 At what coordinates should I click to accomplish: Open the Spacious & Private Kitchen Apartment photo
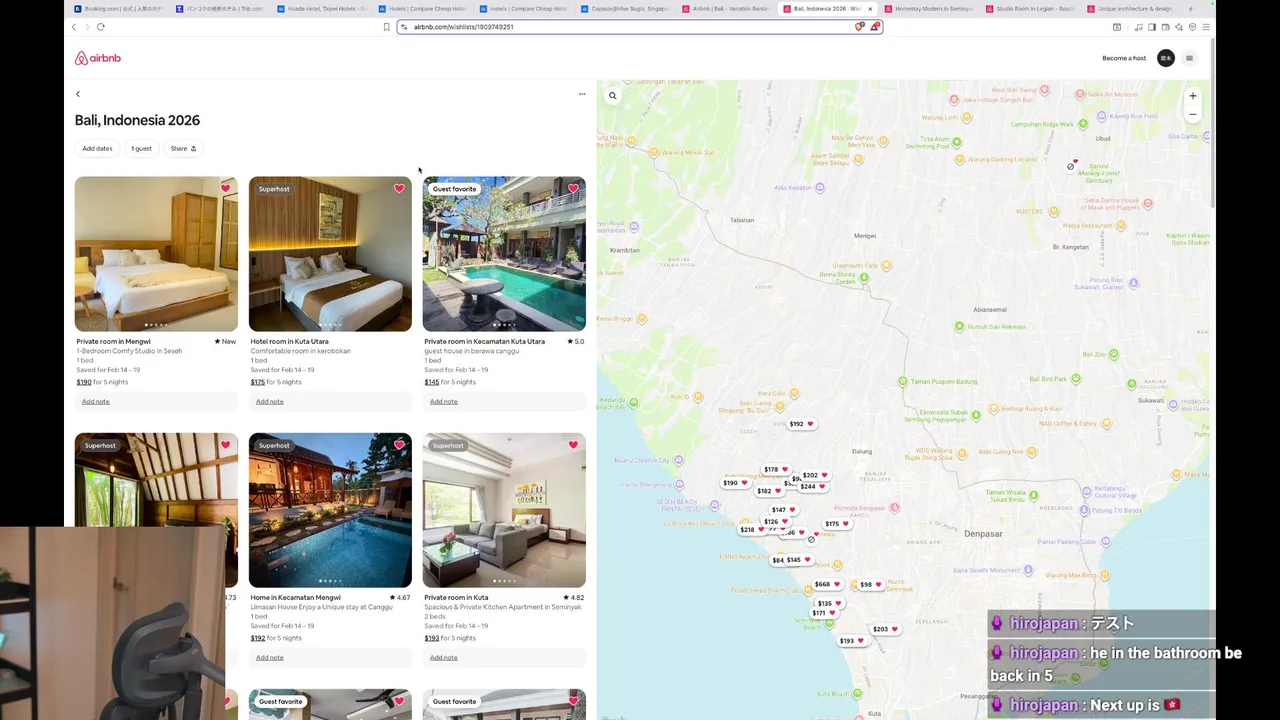504,510
